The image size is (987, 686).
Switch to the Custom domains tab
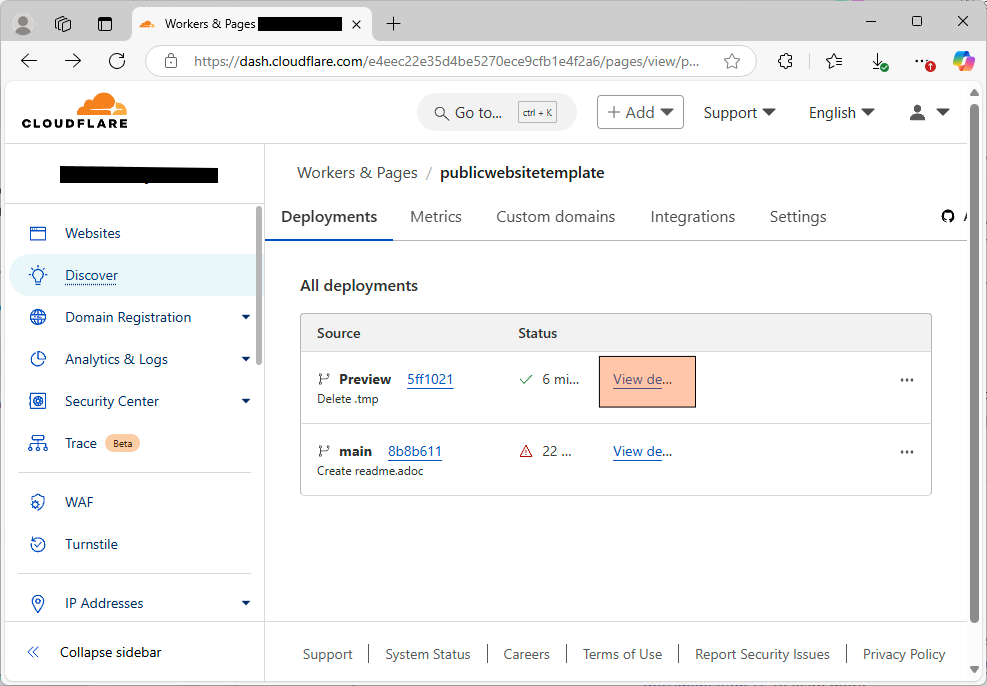point(555,216)
